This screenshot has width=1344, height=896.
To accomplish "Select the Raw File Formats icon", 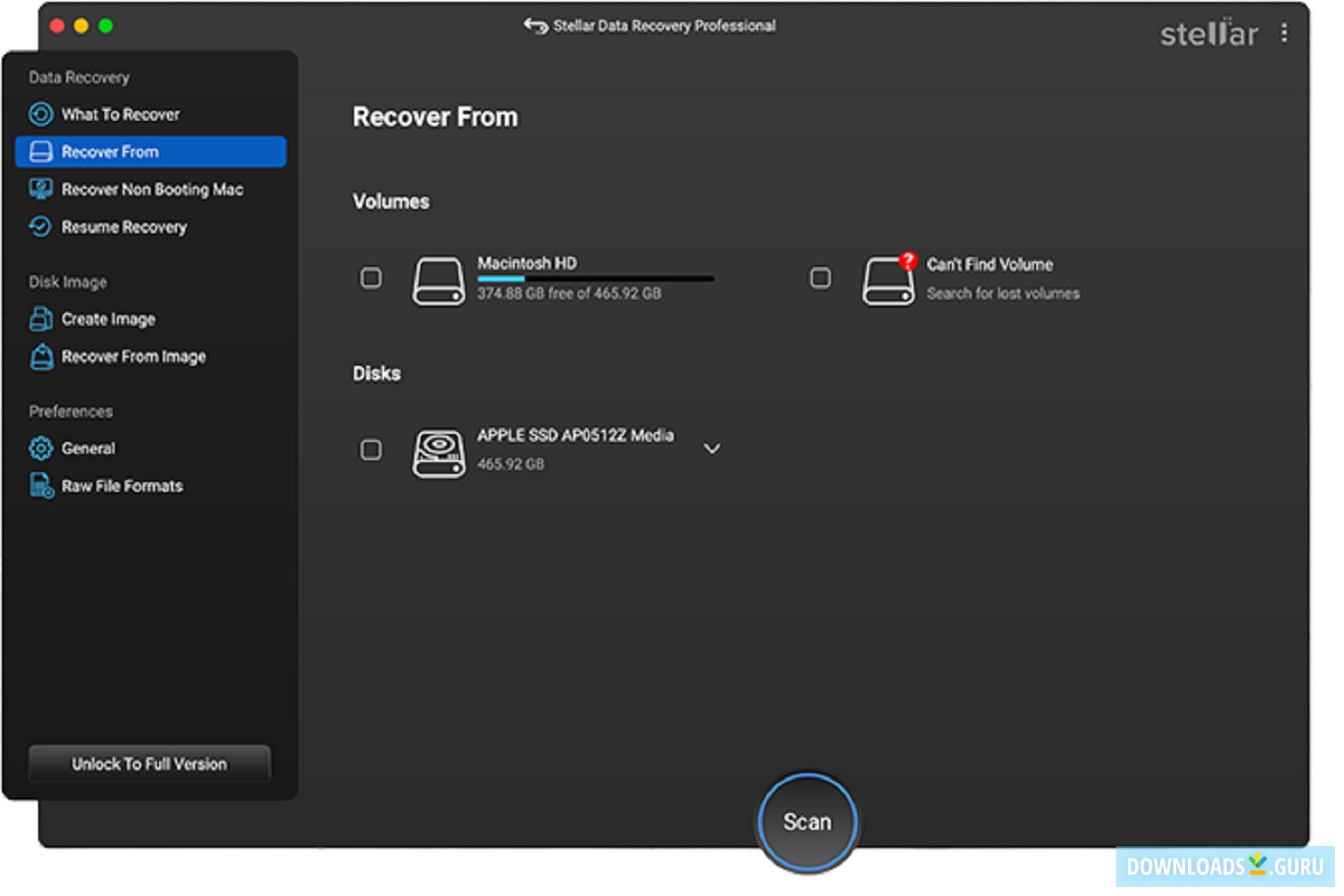I will tap(40, 485).
